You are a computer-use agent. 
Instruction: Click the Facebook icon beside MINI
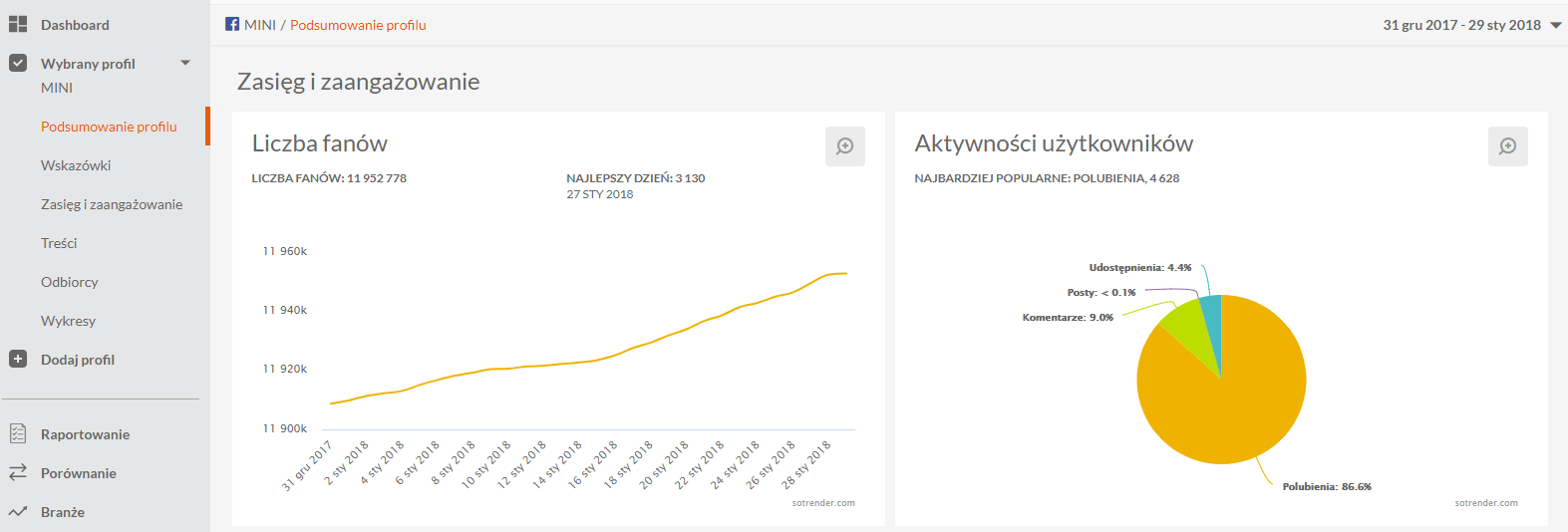pyautogui.click(x=232, y=25)
